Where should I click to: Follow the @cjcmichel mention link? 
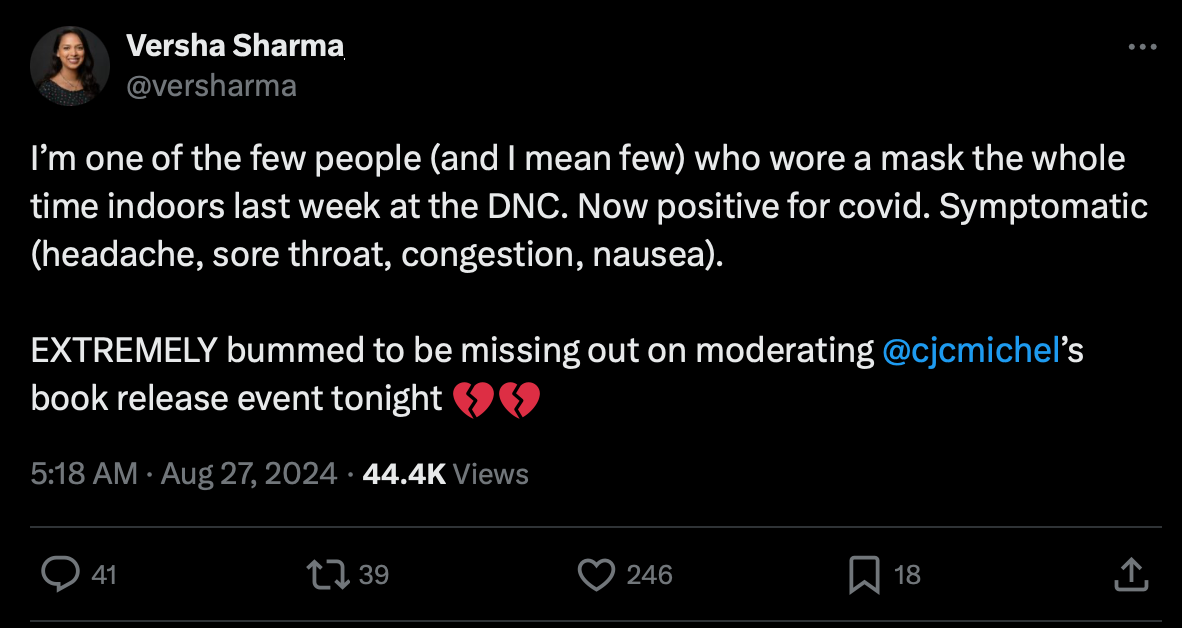tap(971, 352)
